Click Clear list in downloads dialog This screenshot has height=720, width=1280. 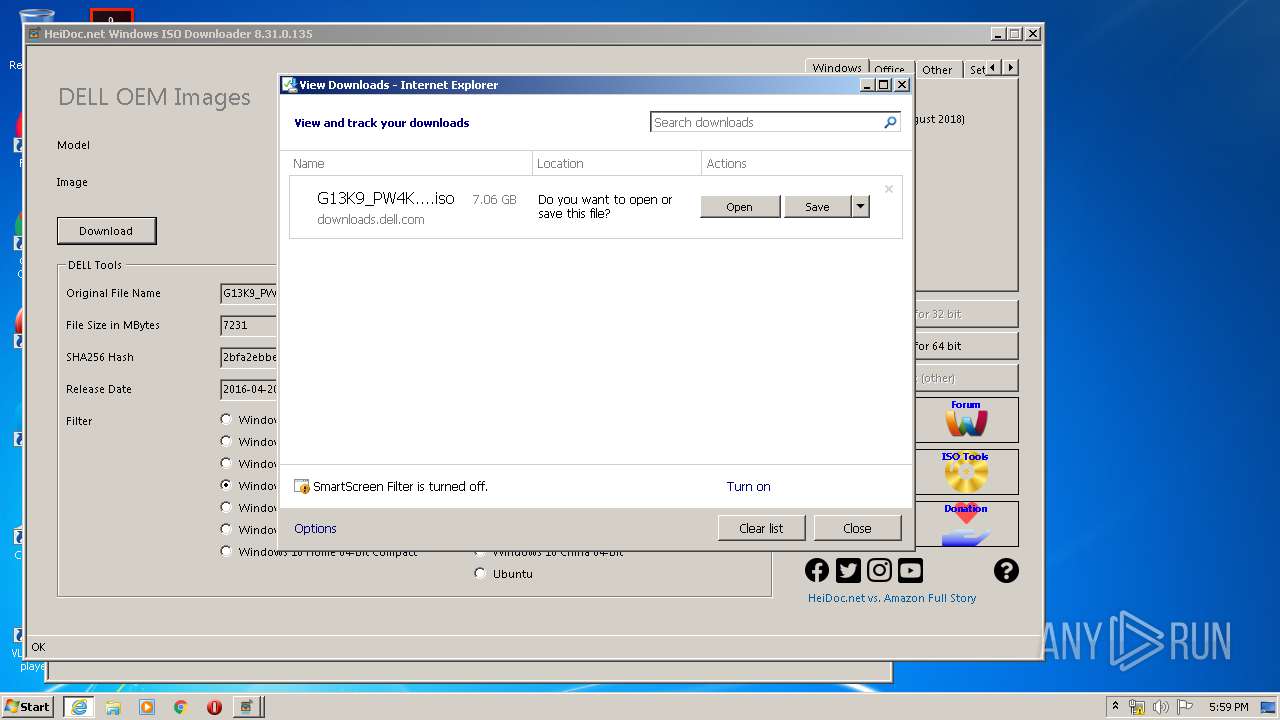tap(761, 528)
